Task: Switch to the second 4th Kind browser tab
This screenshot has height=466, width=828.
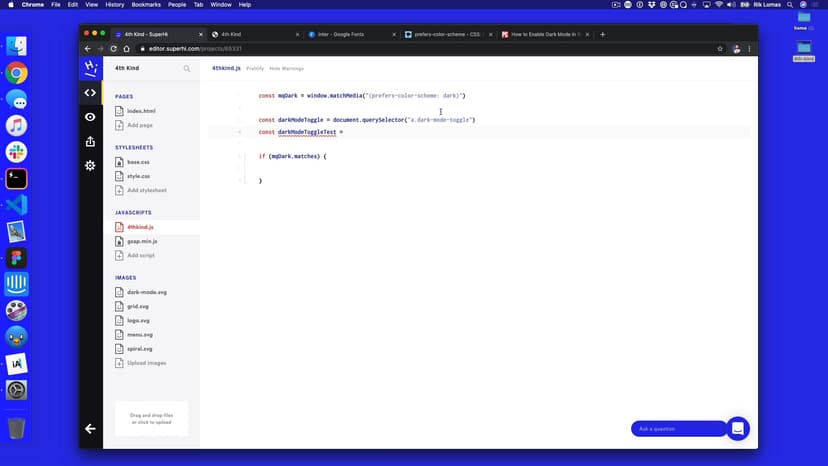Action: 255,34
